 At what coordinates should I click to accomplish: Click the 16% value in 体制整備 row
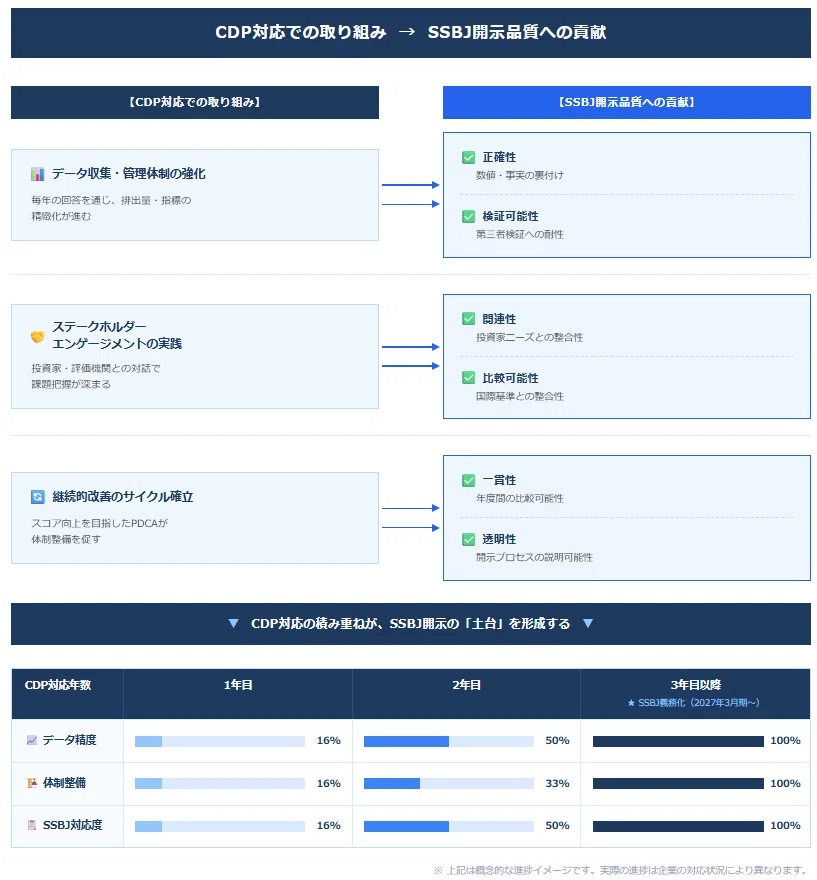[x=329, y=783]
